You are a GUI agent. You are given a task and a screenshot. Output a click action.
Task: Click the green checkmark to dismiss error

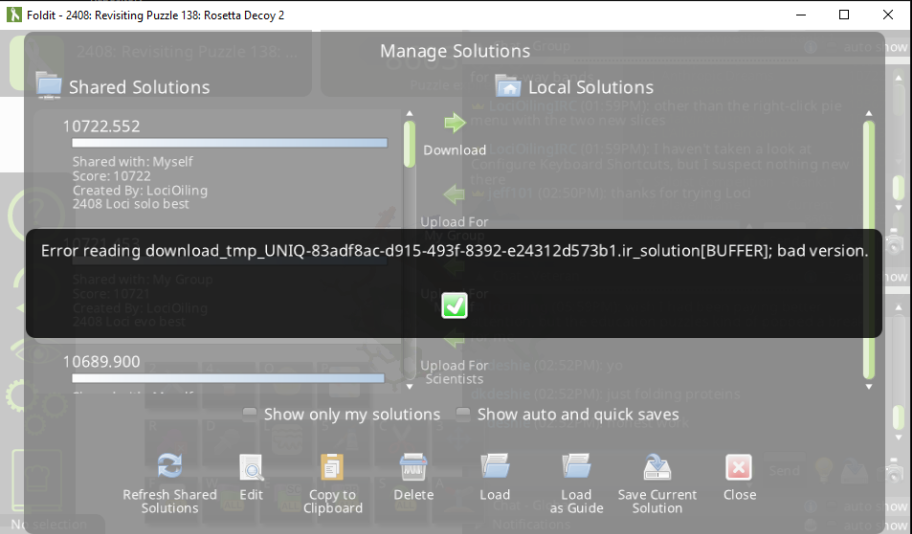pos(454,306)
